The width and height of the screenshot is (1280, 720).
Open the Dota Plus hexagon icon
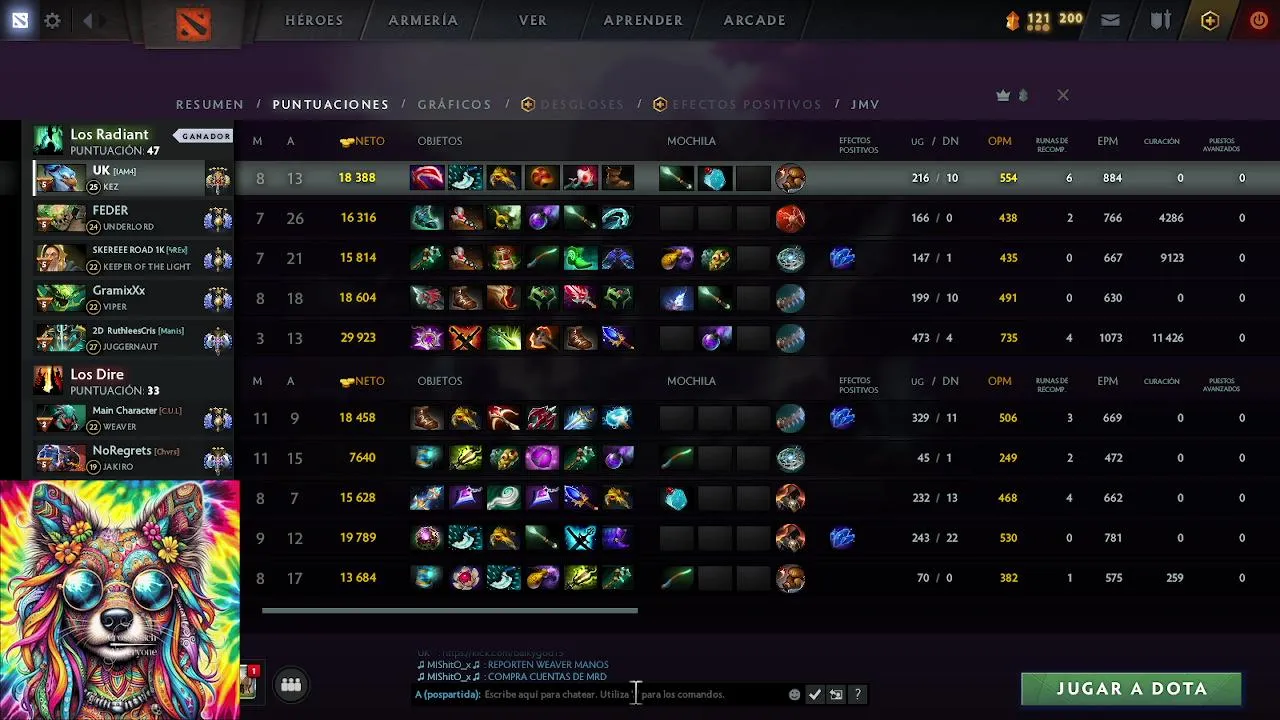(1210, 20)
